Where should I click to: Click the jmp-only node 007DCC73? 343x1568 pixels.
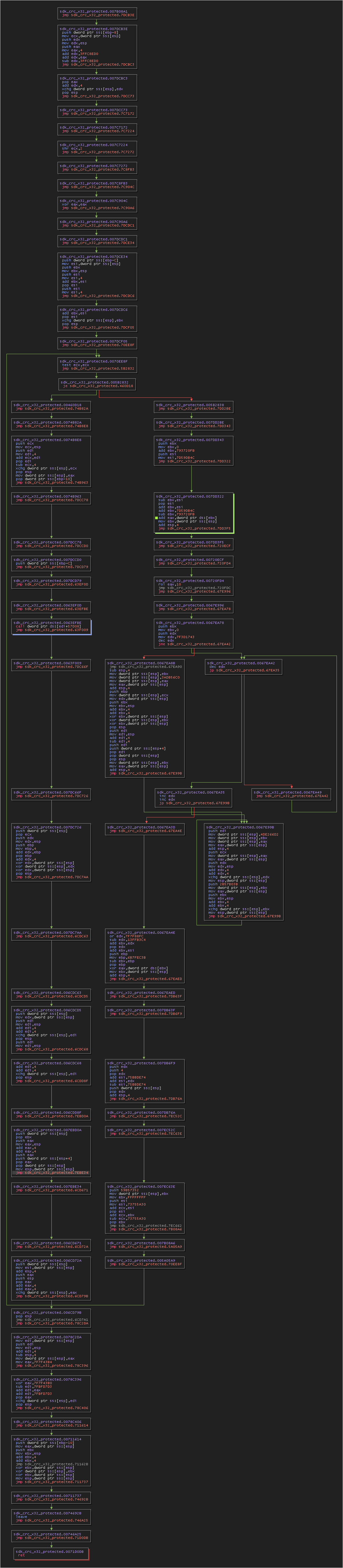[x=98, y=112]
